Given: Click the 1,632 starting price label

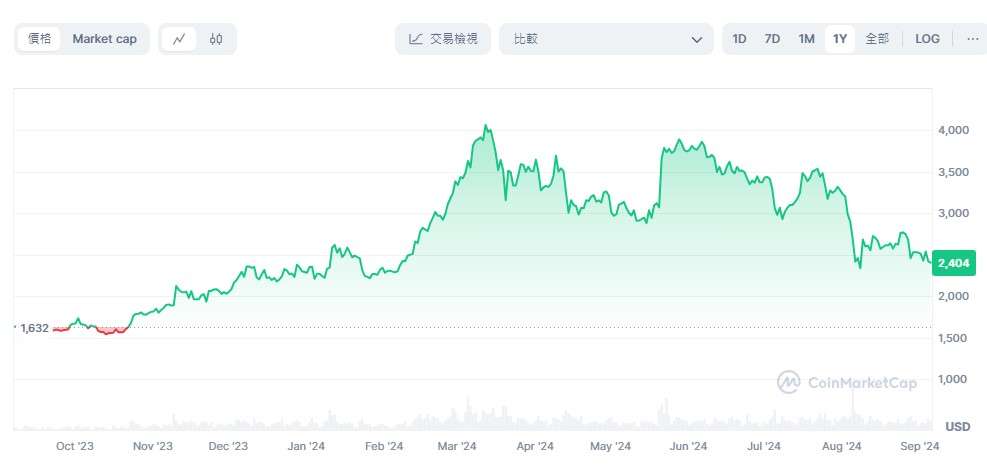Looking at the screenshot, I should 34,328.
